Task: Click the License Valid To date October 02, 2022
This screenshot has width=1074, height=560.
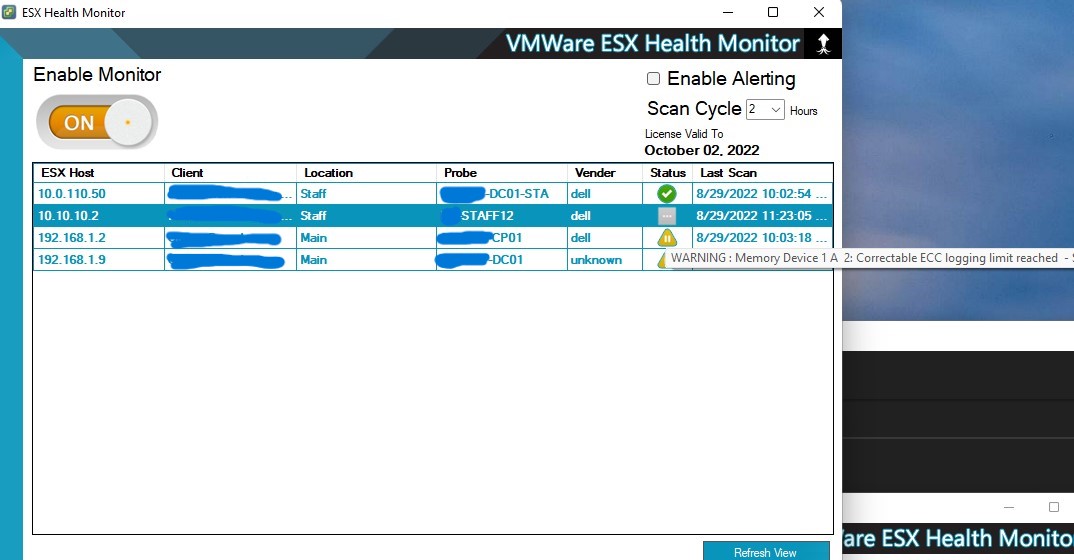Action: [701, 150]
